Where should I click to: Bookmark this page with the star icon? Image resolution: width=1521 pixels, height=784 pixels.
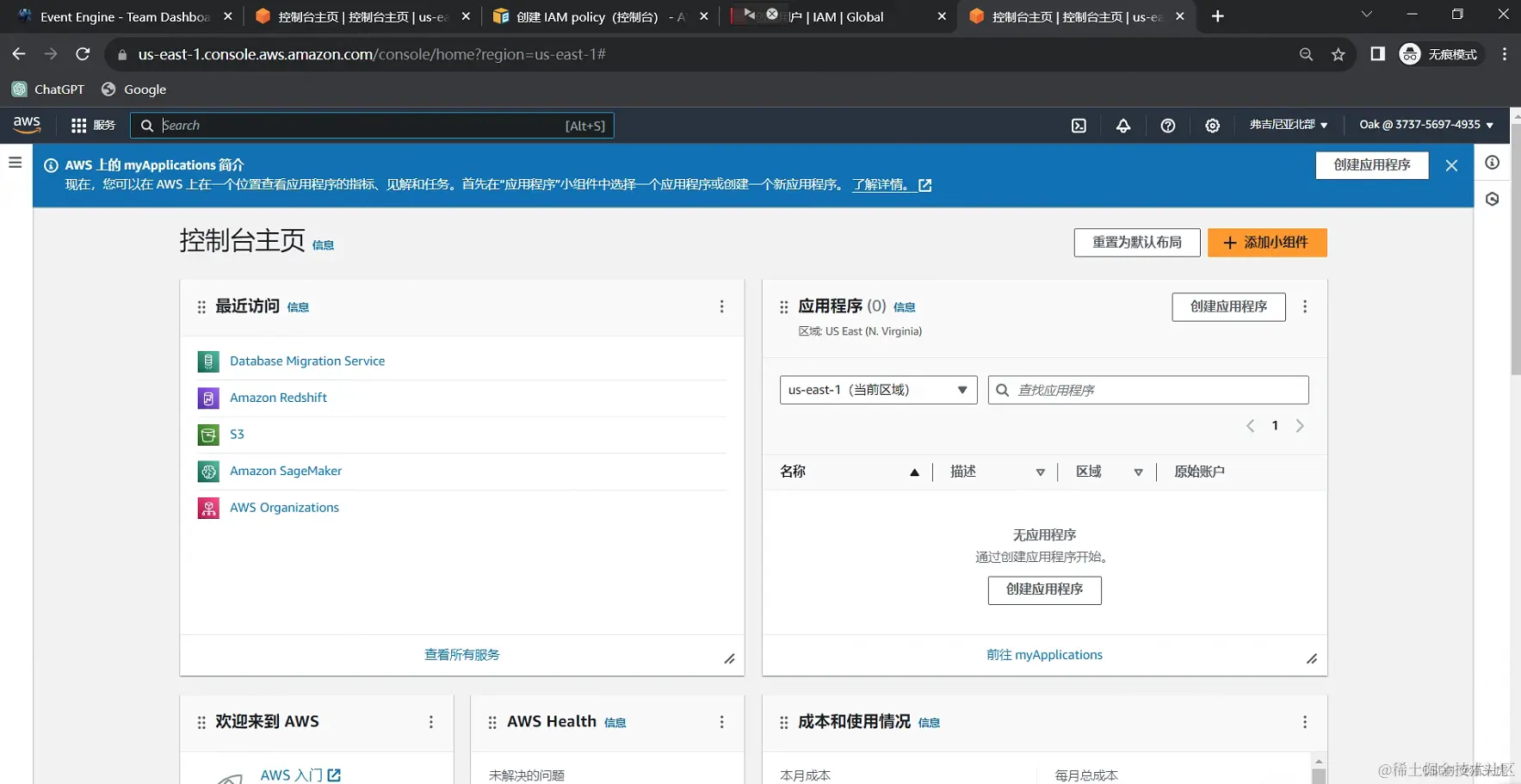1338,54
